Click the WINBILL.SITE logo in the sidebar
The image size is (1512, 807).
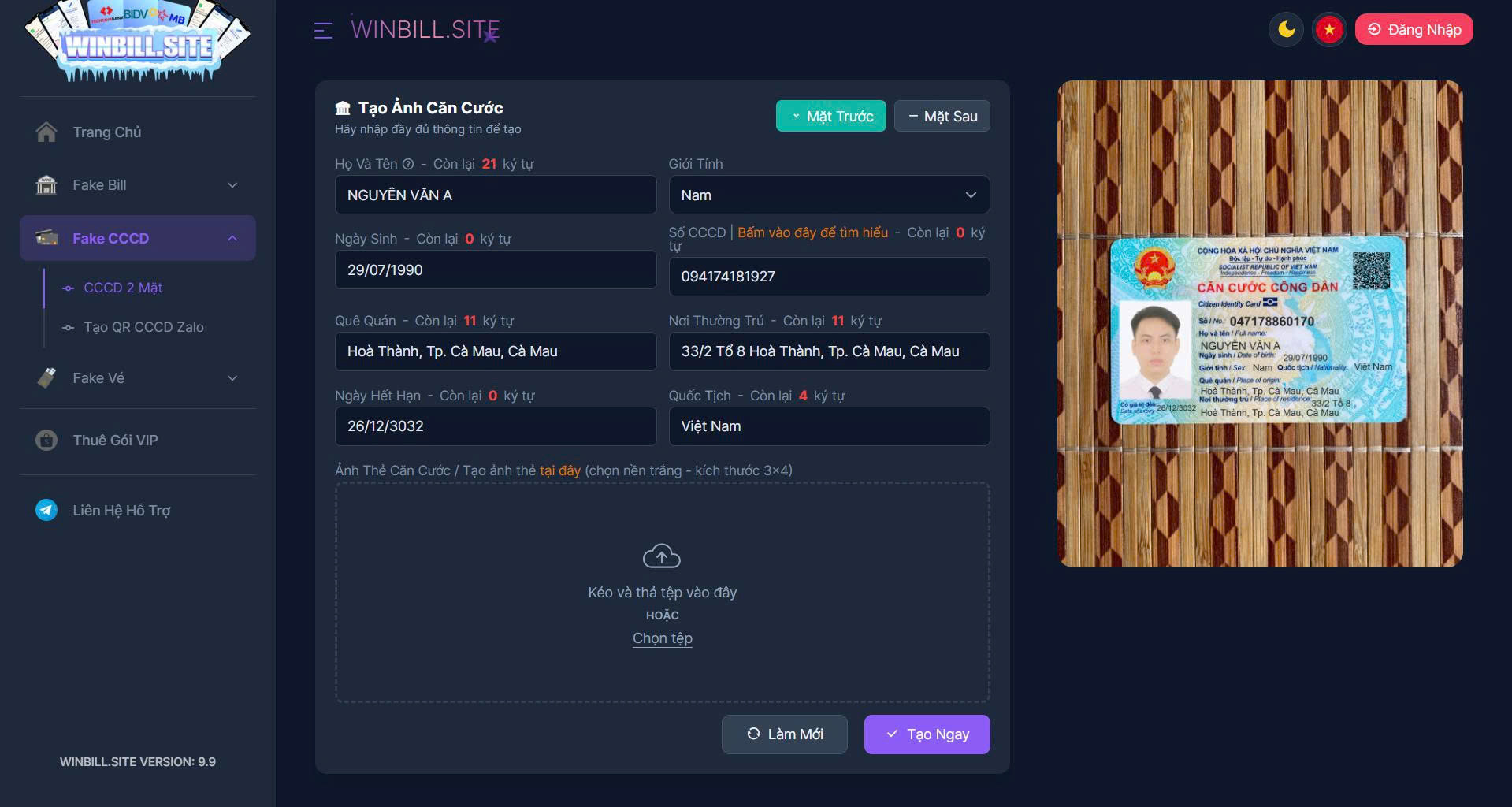tap(138, 42)
